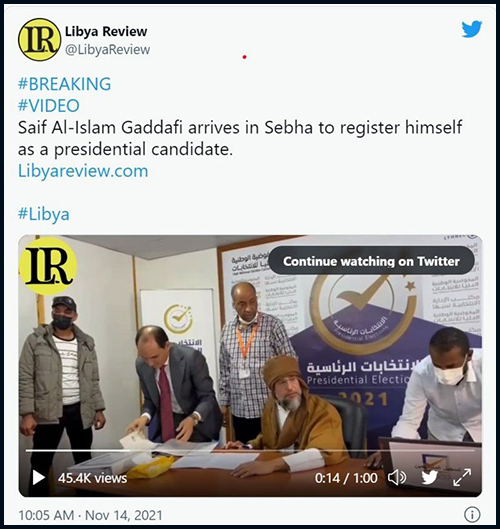Click the LR watermark logo in video
Viewport: 500px width, 529px height.
(x=48, y=266)
